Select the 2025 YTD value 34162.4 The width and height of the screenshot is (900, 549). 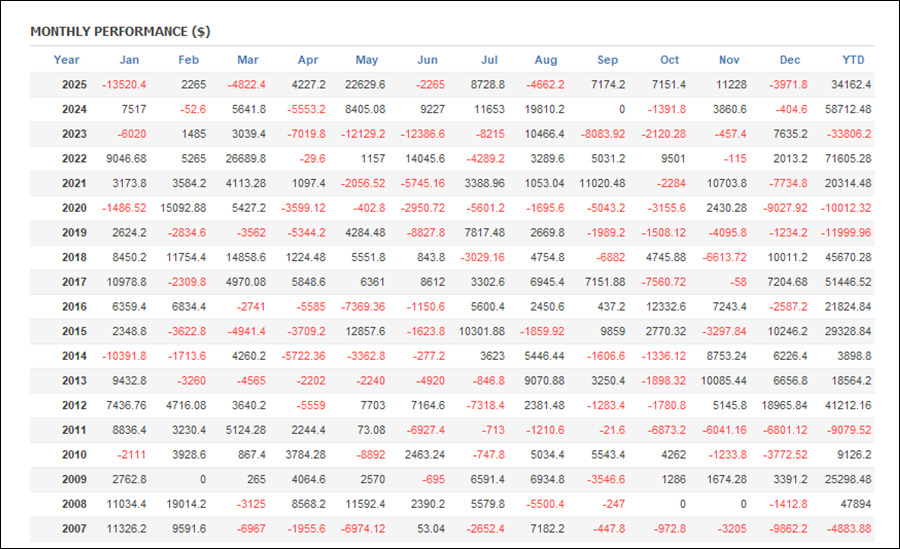pyautogui.click(x=849, y=85)
